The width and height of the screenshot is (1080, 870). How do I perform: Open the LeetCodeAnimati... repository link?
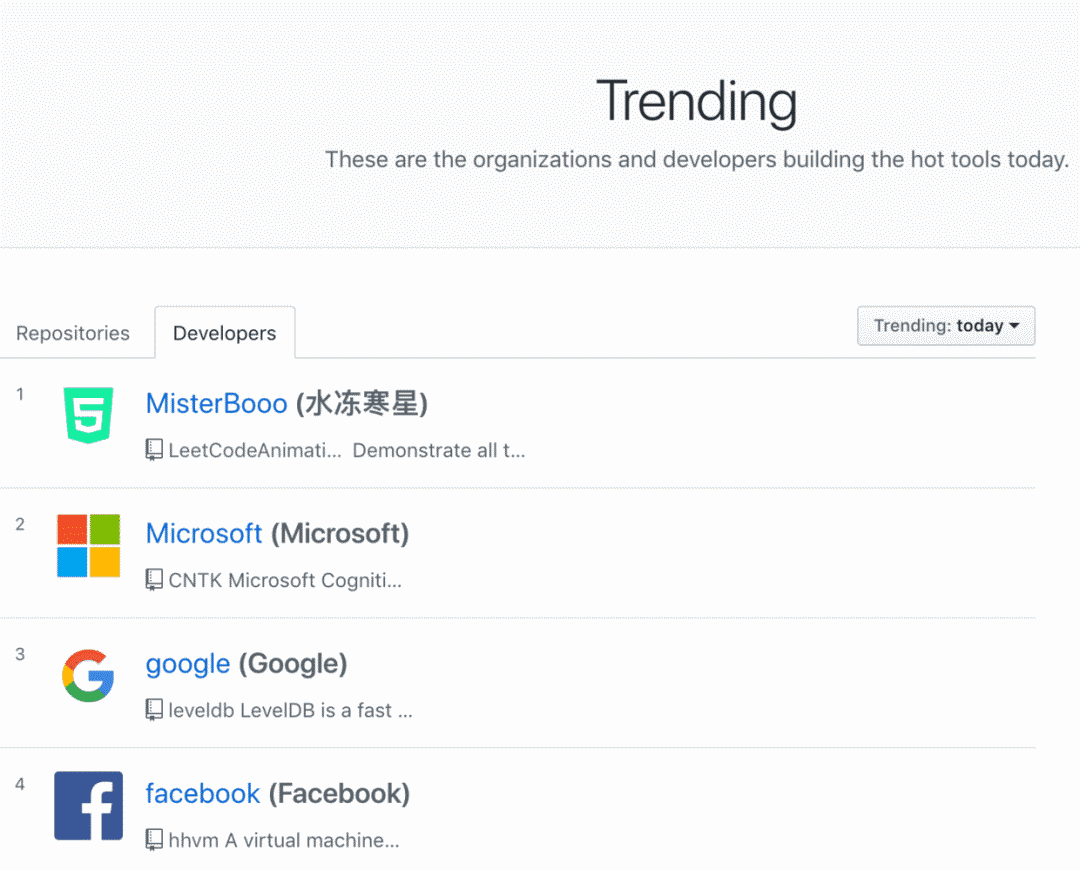pos(255,450)
